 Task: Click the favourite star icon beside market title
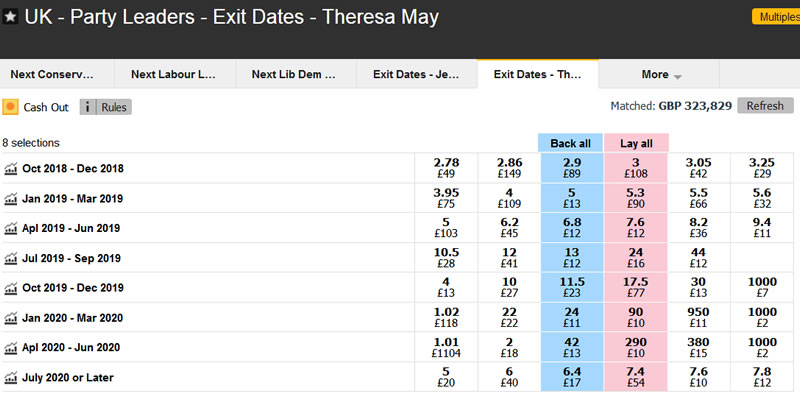(x=11, y=17)
